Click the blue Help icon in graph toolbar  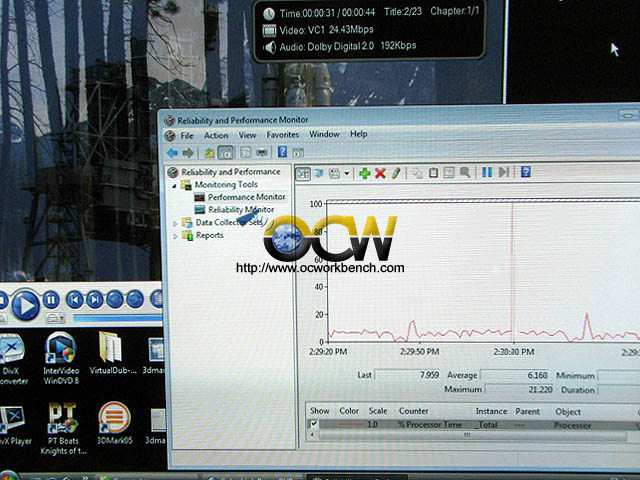pyautogui.click(x=525, y=172)
